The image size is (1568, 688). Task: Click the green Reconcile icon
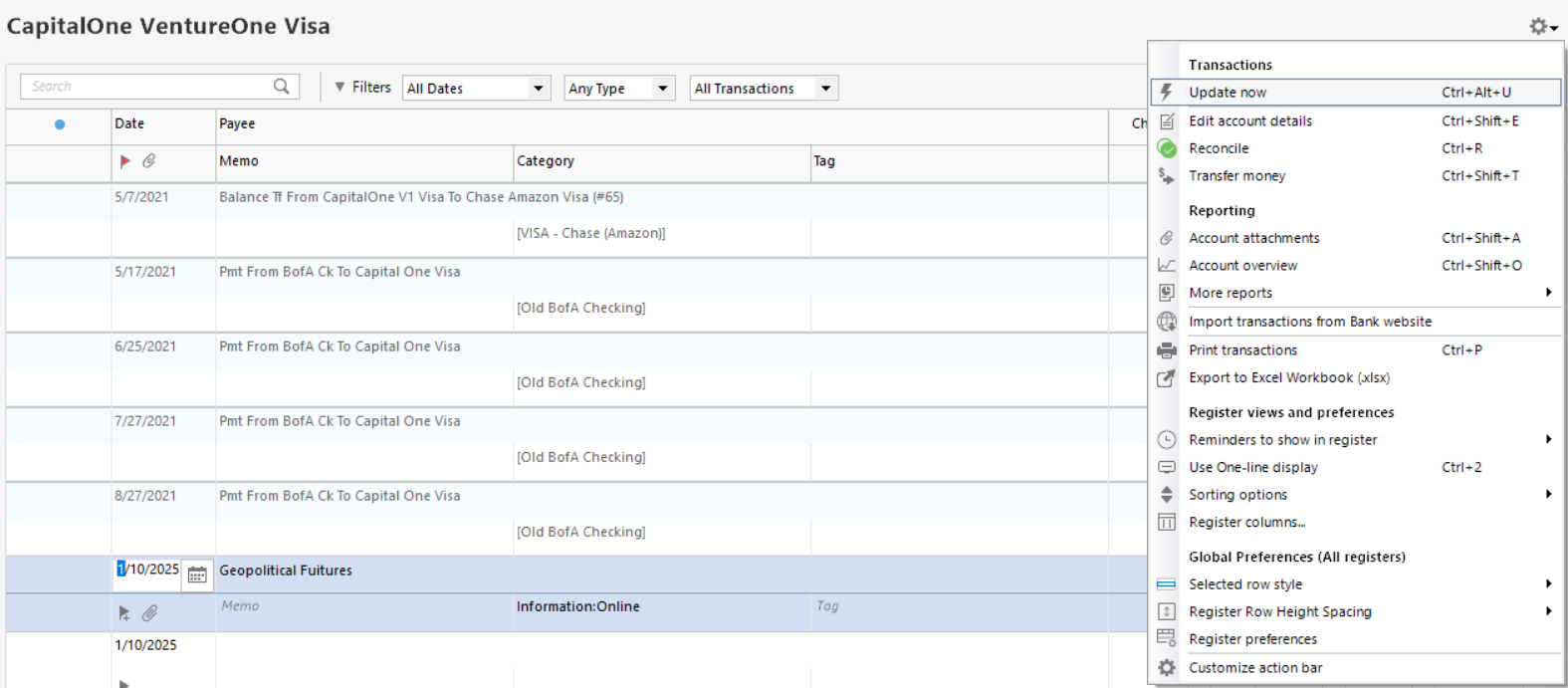pyautogui.click(x=1167, y=148)
